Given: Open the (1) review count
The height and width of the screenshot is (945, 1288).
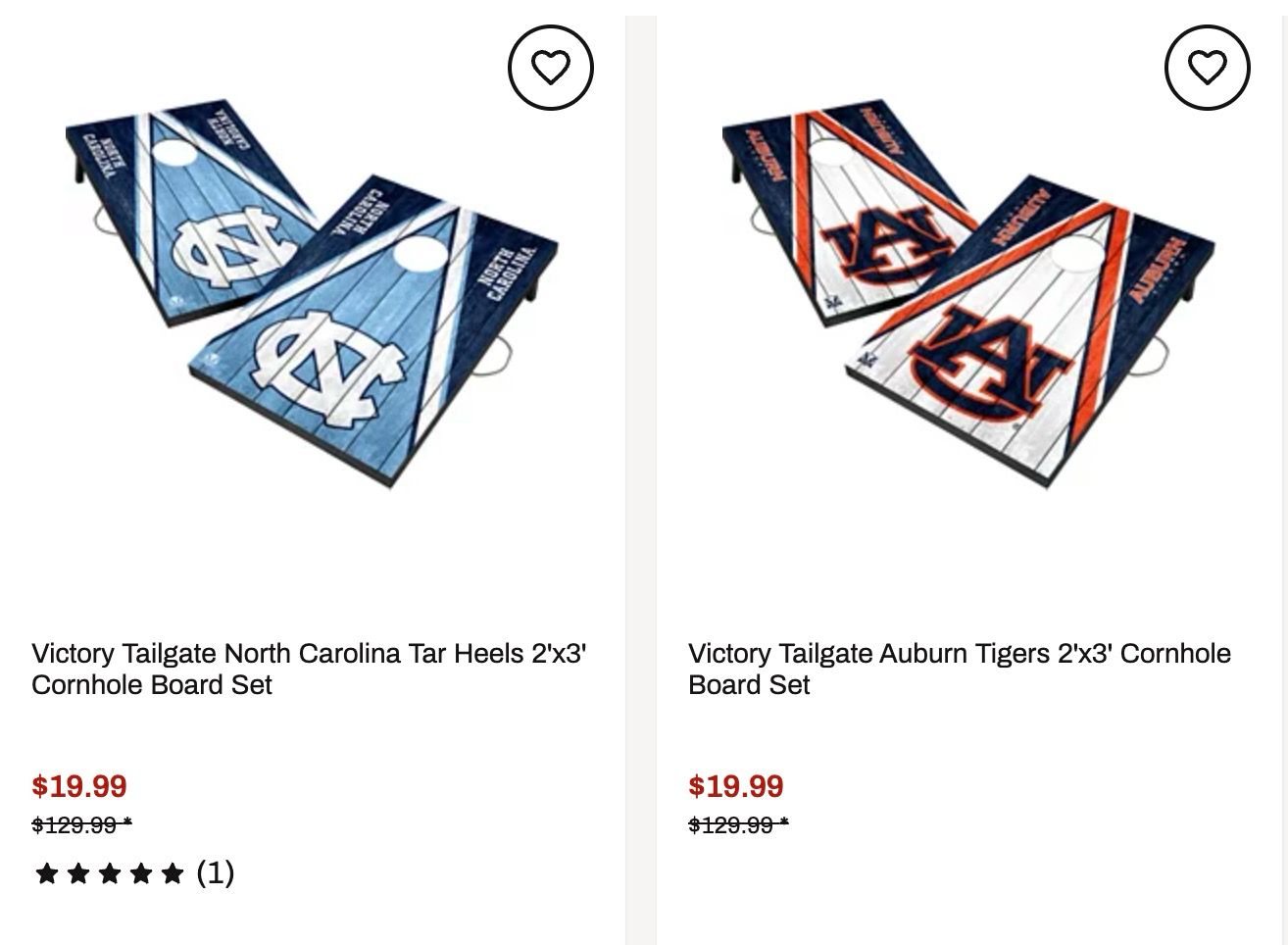Looking at the screenshot, I should point(215,871).
